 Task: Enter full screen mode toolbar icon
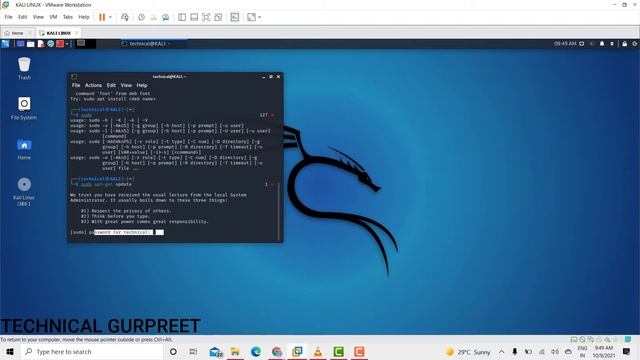(206, 17)
